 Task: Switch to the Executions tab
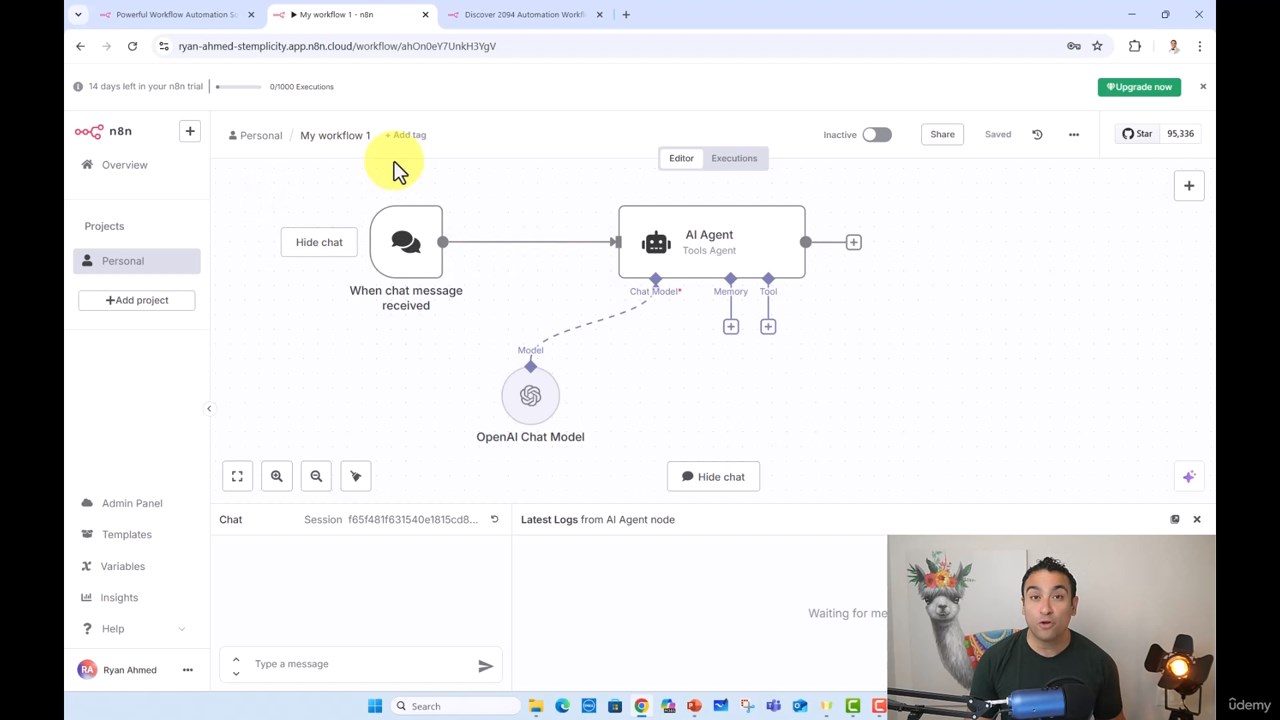point(734,158)
